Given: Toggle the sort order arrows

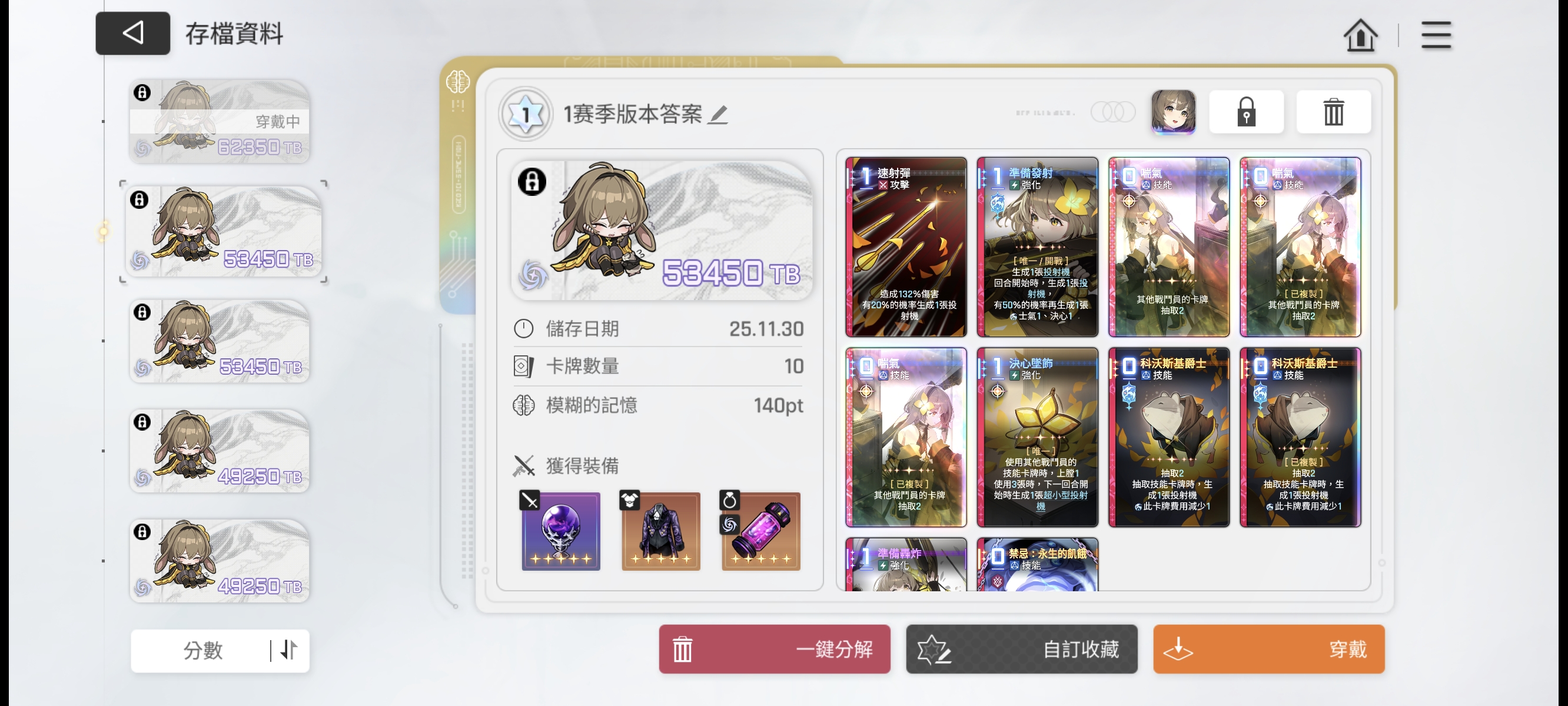Looking at the screenshot, I should [289, 650].
